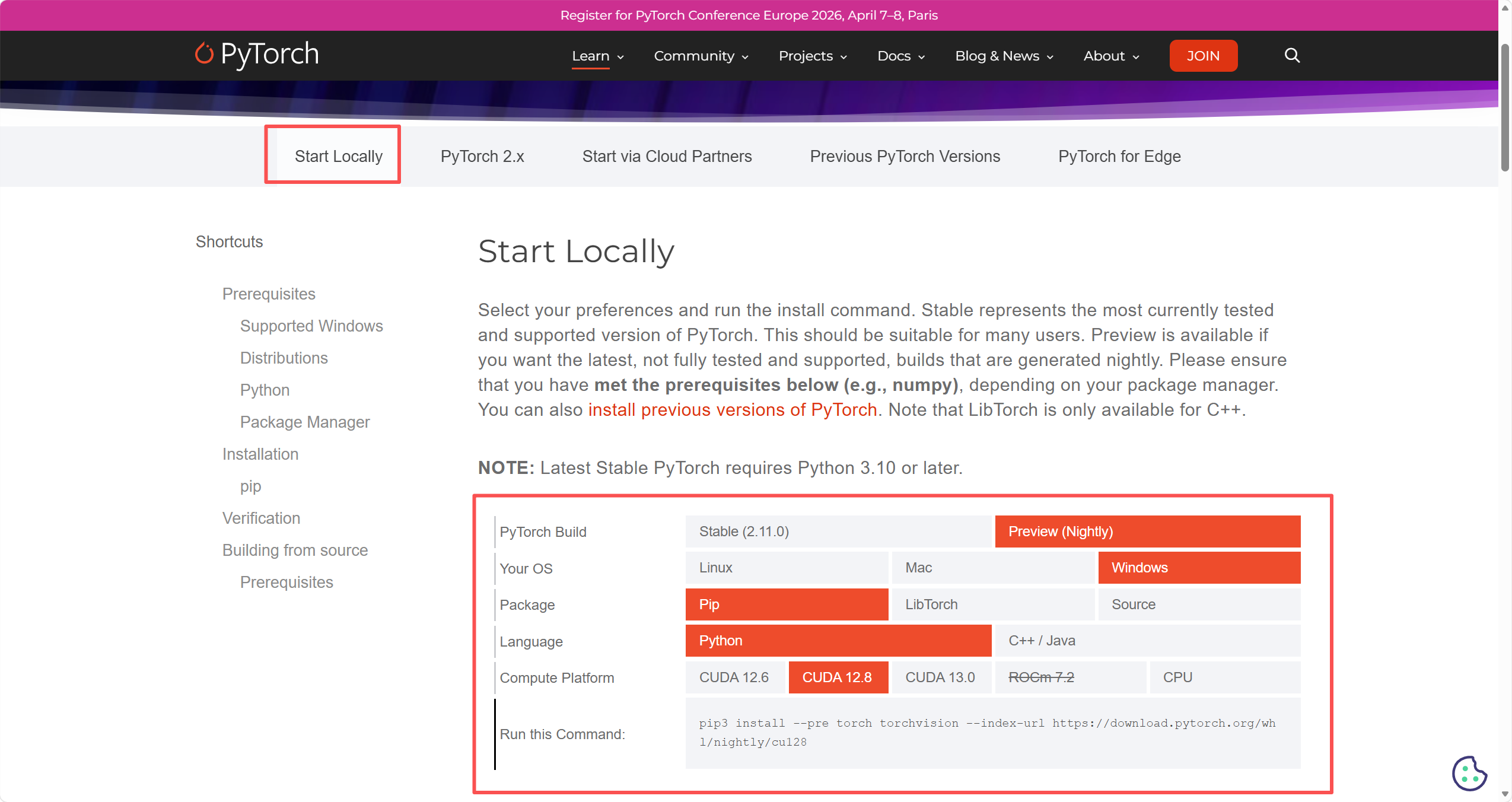Open Previous PyTorch Versions tab
The image size is (1512, 802).
[x=905, y=157]
